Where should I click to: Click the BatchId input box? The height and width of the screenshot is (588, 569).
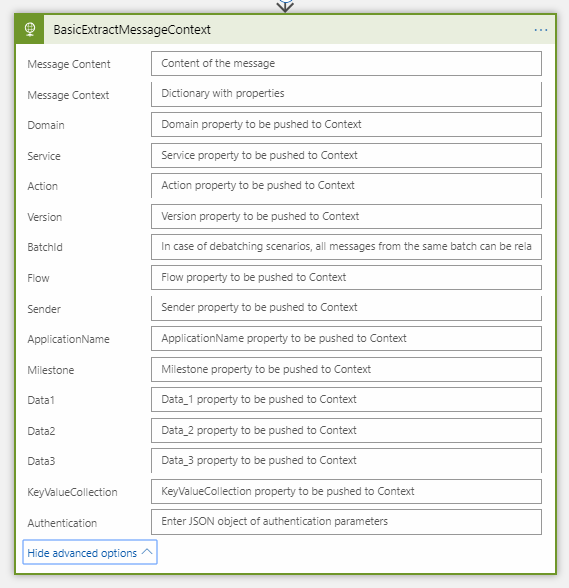pyautogui.click(x=346, y=247)
